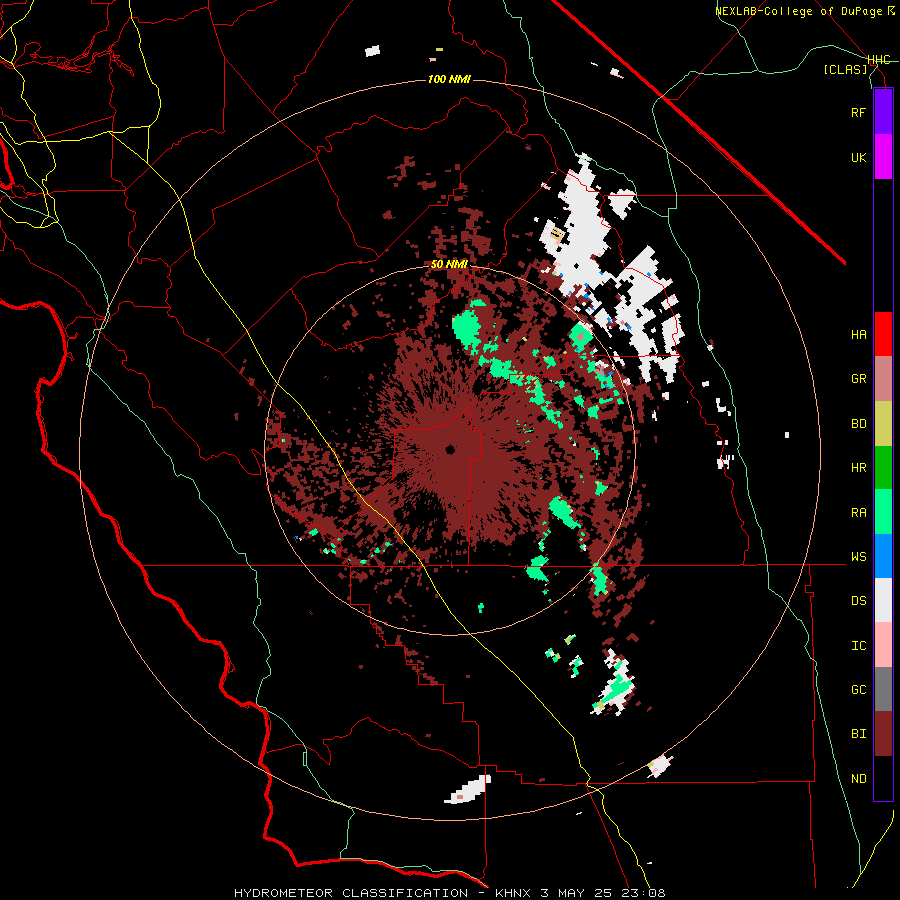The image size is (900, 900).
Task: Click the radar site center dot
Action: click(450, 450)
